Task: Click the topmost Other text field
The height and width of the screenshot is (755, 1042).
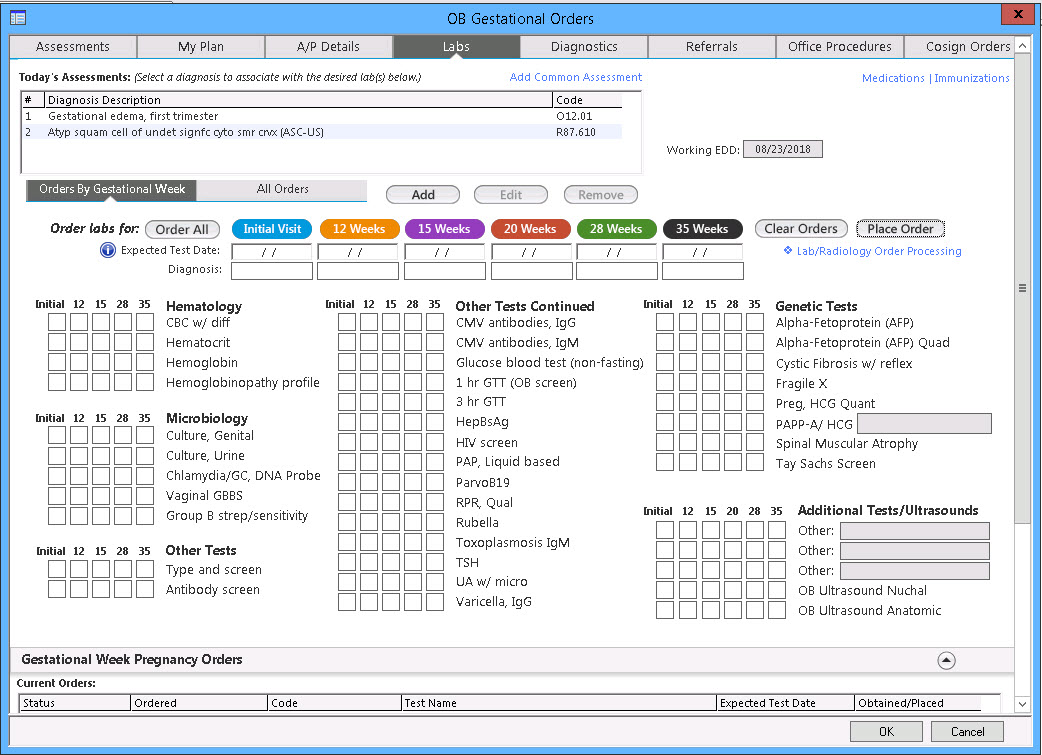Action: (914, 530)
